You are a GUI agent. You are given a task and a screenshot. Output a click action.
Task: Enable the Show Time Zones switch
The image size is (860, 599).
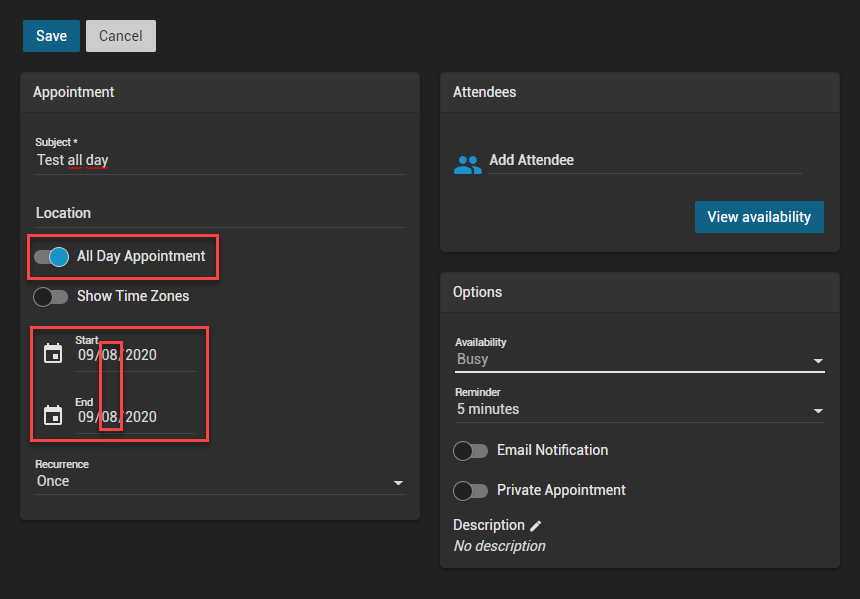[x=51, y=297]
